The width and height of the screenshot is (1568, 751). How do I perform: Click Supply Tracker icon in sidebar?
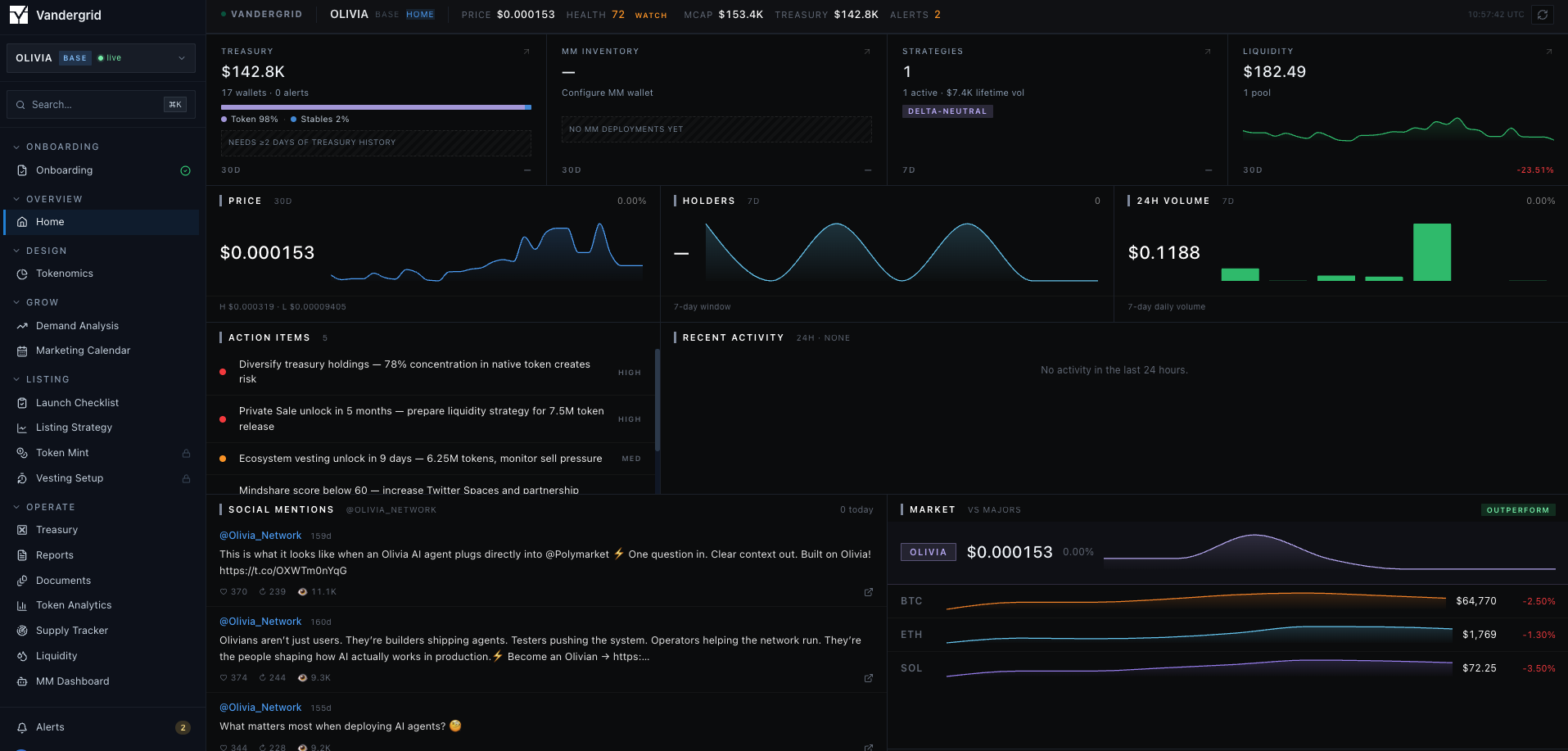pyautogui.click(x=22, y=631)
